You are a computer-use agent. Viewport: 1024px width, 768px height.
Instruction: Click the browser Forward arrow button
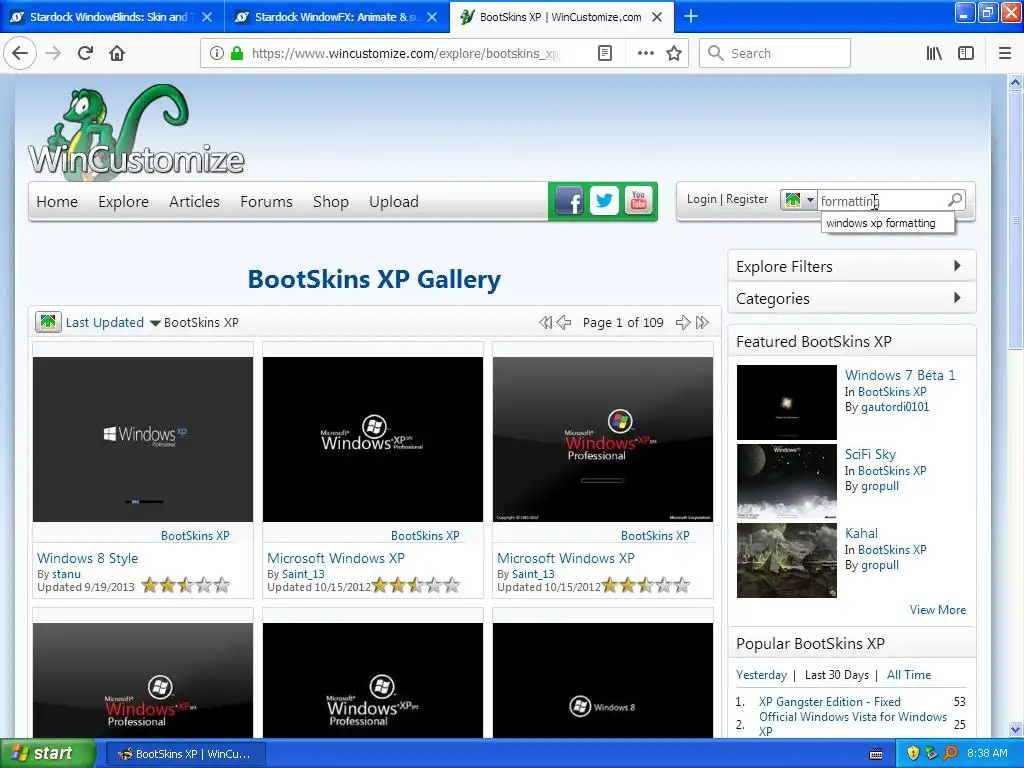pos(53,53)
